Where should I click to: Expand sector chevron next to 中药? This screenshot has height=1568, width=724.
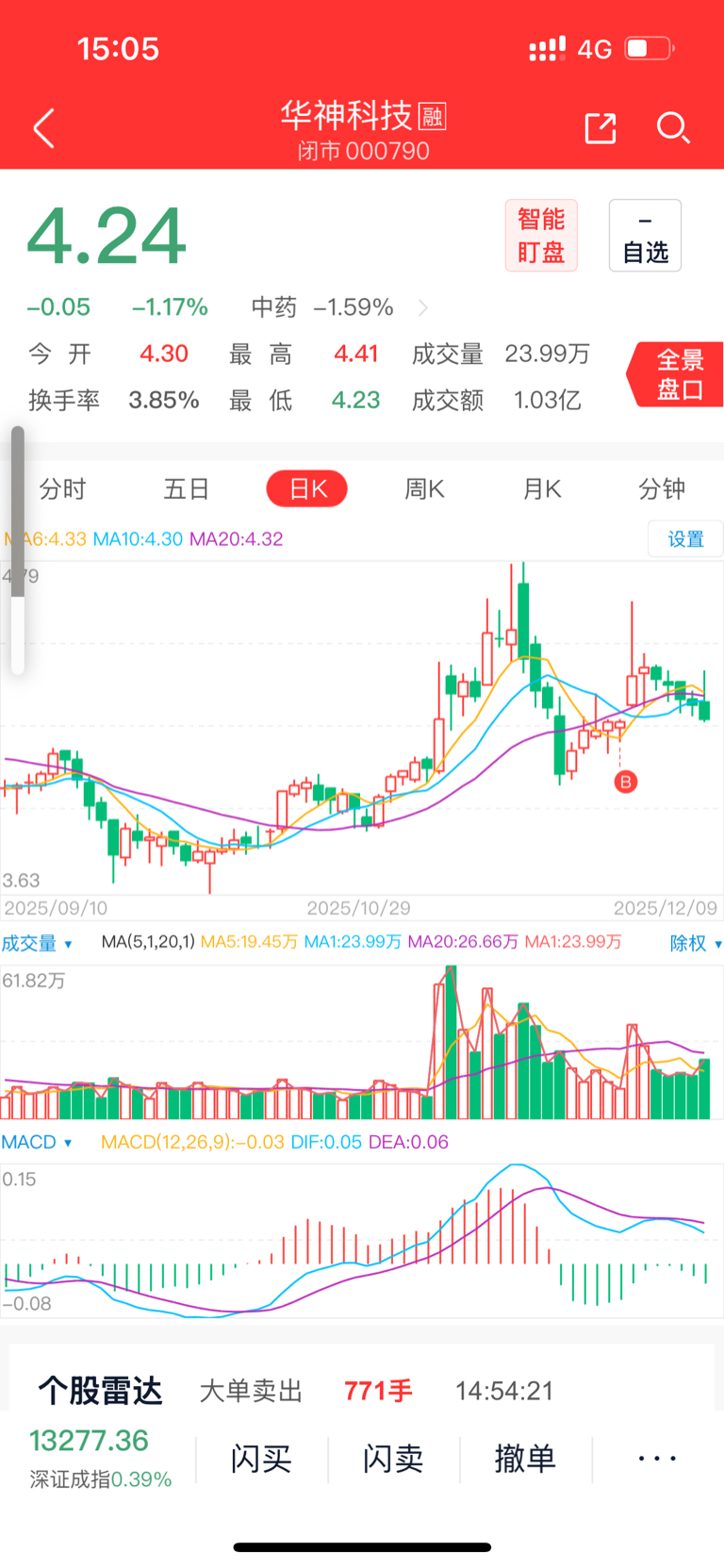coord(422,307)
